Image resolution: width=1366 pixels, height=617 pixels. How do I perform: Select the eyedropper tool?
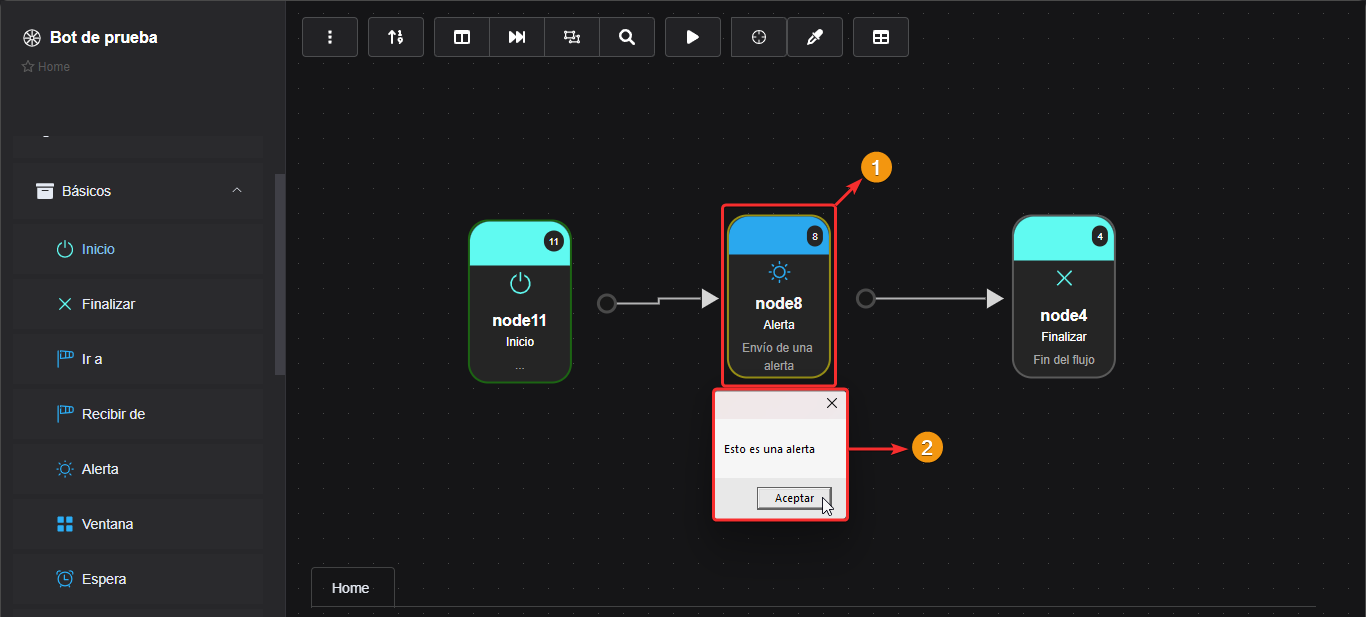click(815, 37)
